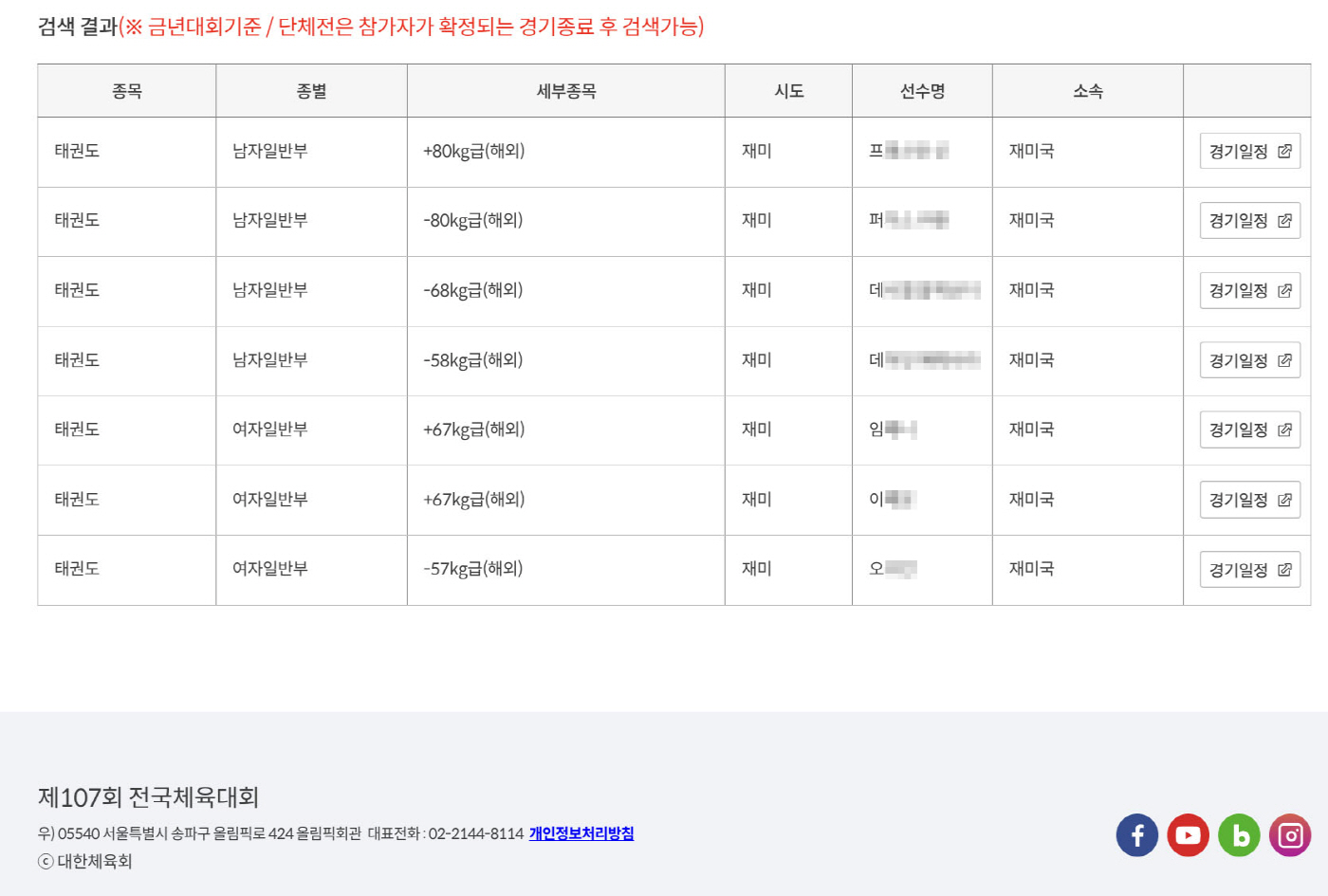Viewport: 1328px width, 896px height.
Task: Click the player name starting with 오
Action: point(893,569)
